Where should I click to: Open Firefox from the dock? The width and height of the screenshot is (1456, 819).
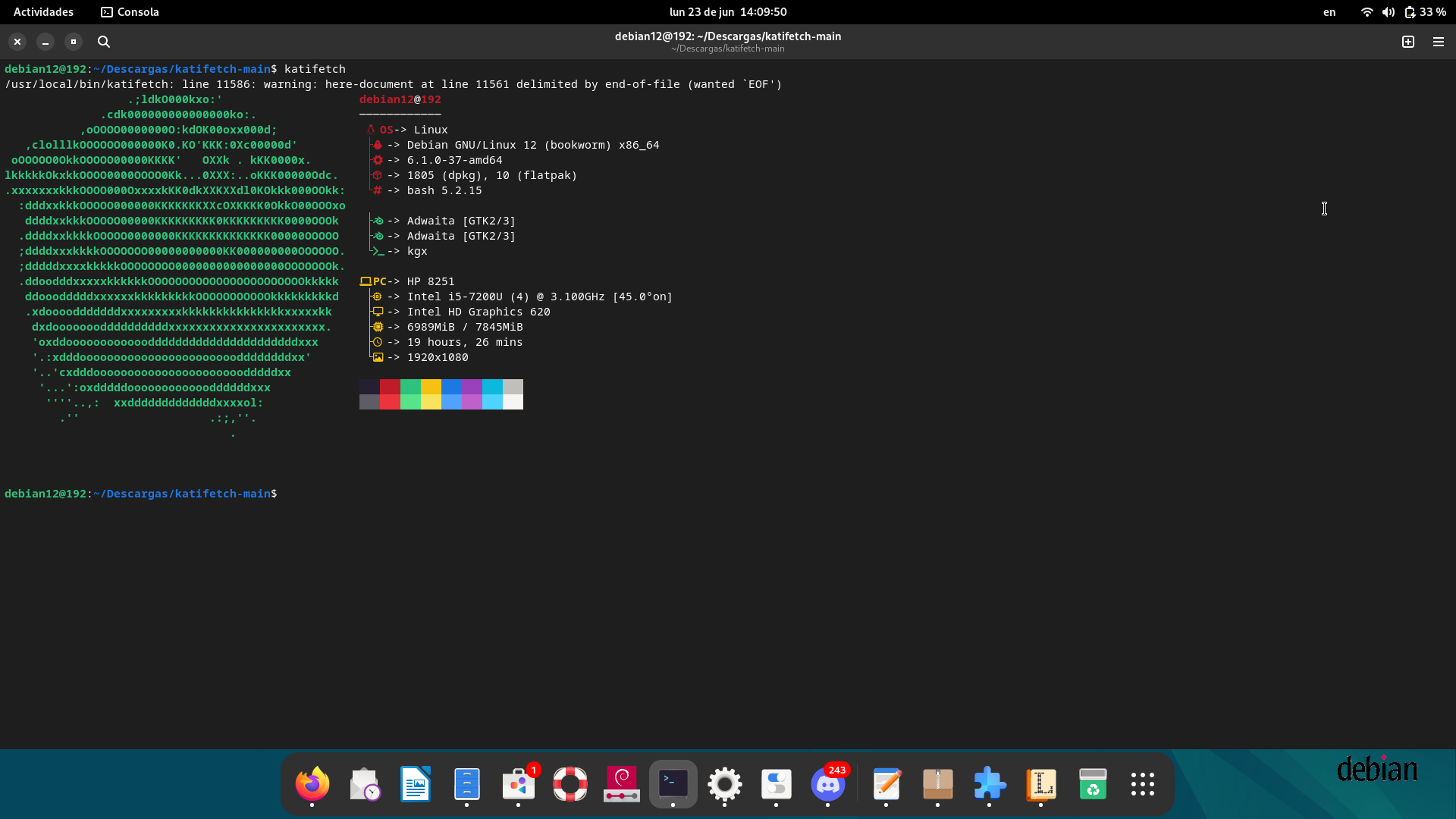click(x=312, y=785)
